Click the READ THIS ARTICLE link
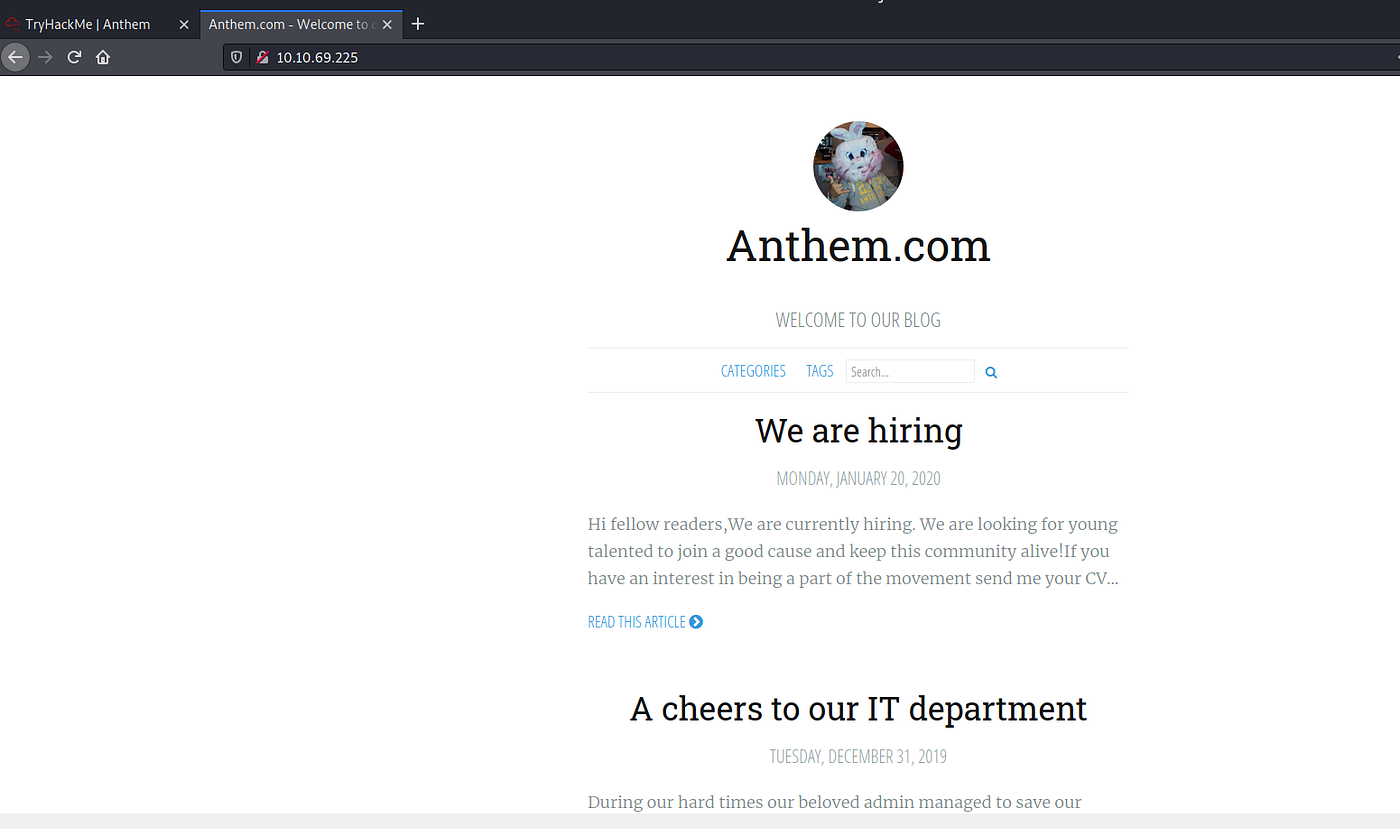This screenshot has width=1400, height=829. tap(645, 622)
